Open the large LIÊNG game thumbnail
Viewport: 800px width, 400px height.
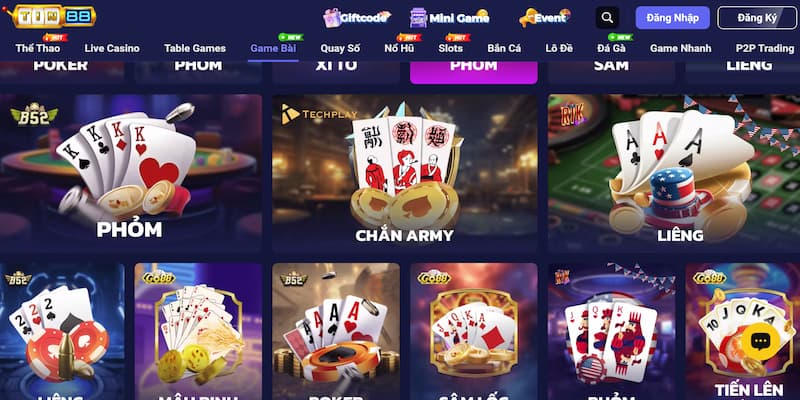tap(674, 173)
